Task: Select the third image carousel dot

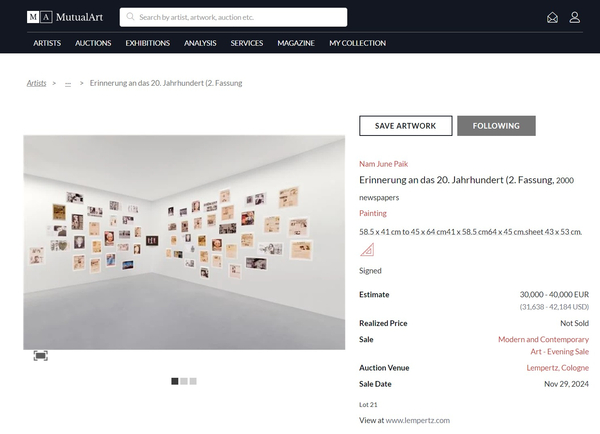Action: point(193,381)
